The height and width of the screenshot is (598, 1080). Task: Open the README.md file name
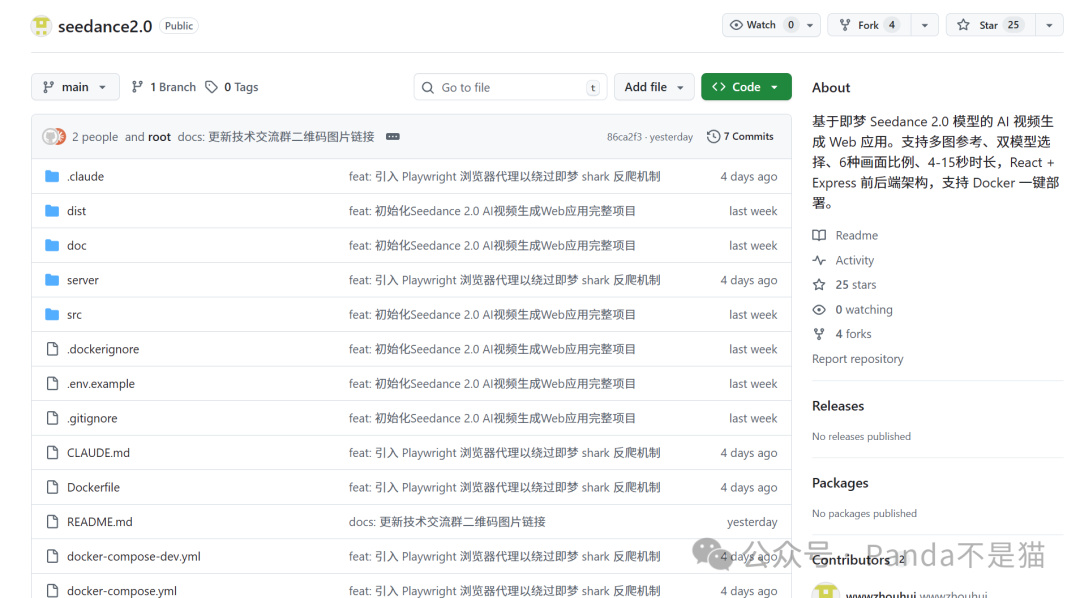click(x=100, y=522)
